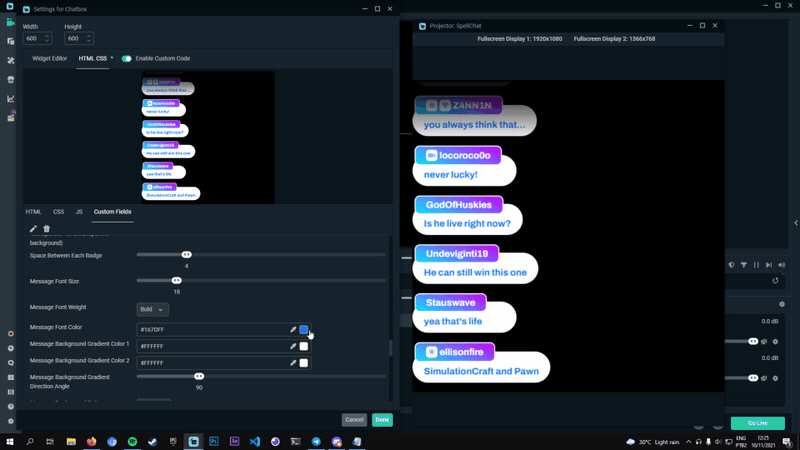Click the Go Live button
The image size is (800, 450).
pos(758,423)
